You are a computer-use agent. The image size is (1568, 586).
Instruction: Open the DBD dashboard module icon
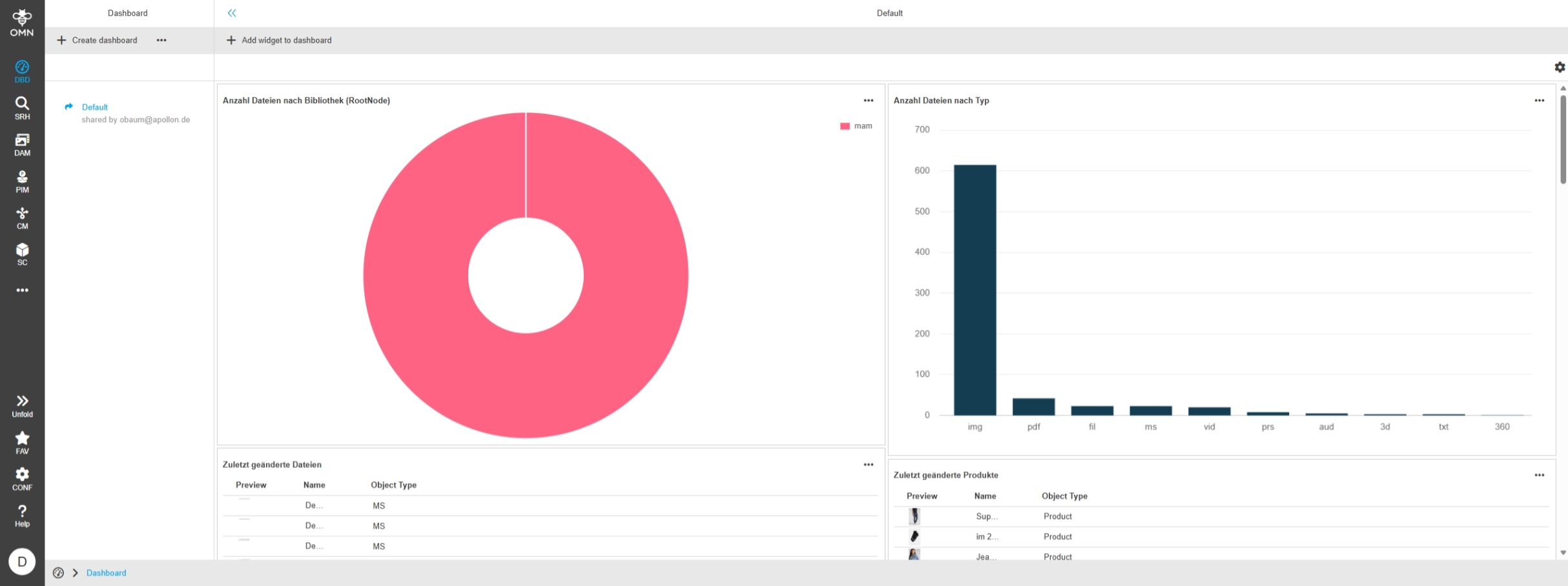22,71
